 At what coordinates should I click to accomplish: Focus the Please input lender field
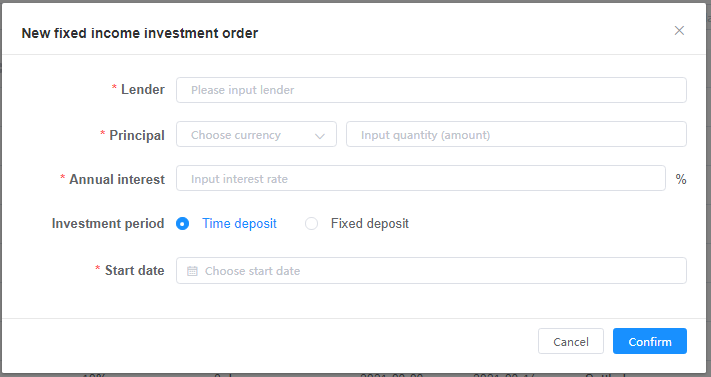coord(431,90)
